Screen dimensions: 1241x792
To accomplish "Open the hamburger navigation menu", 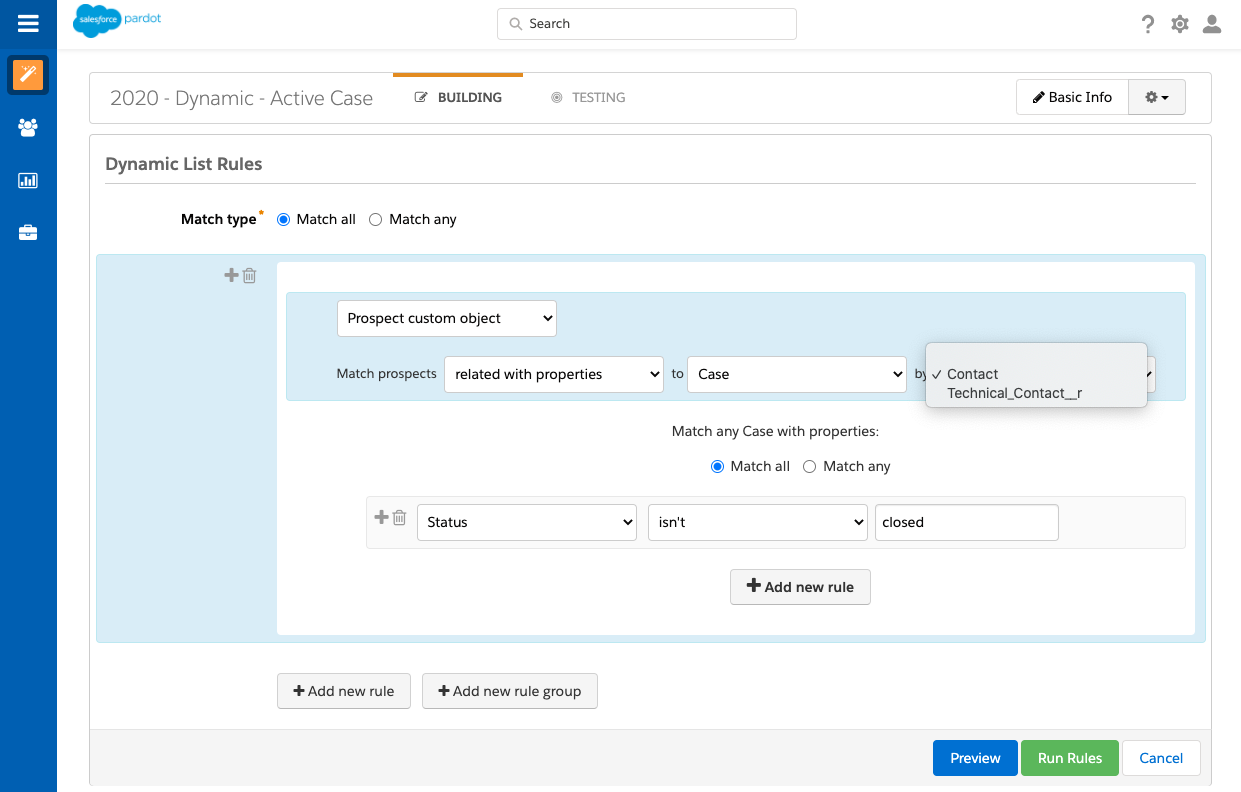I will [28, 24].
